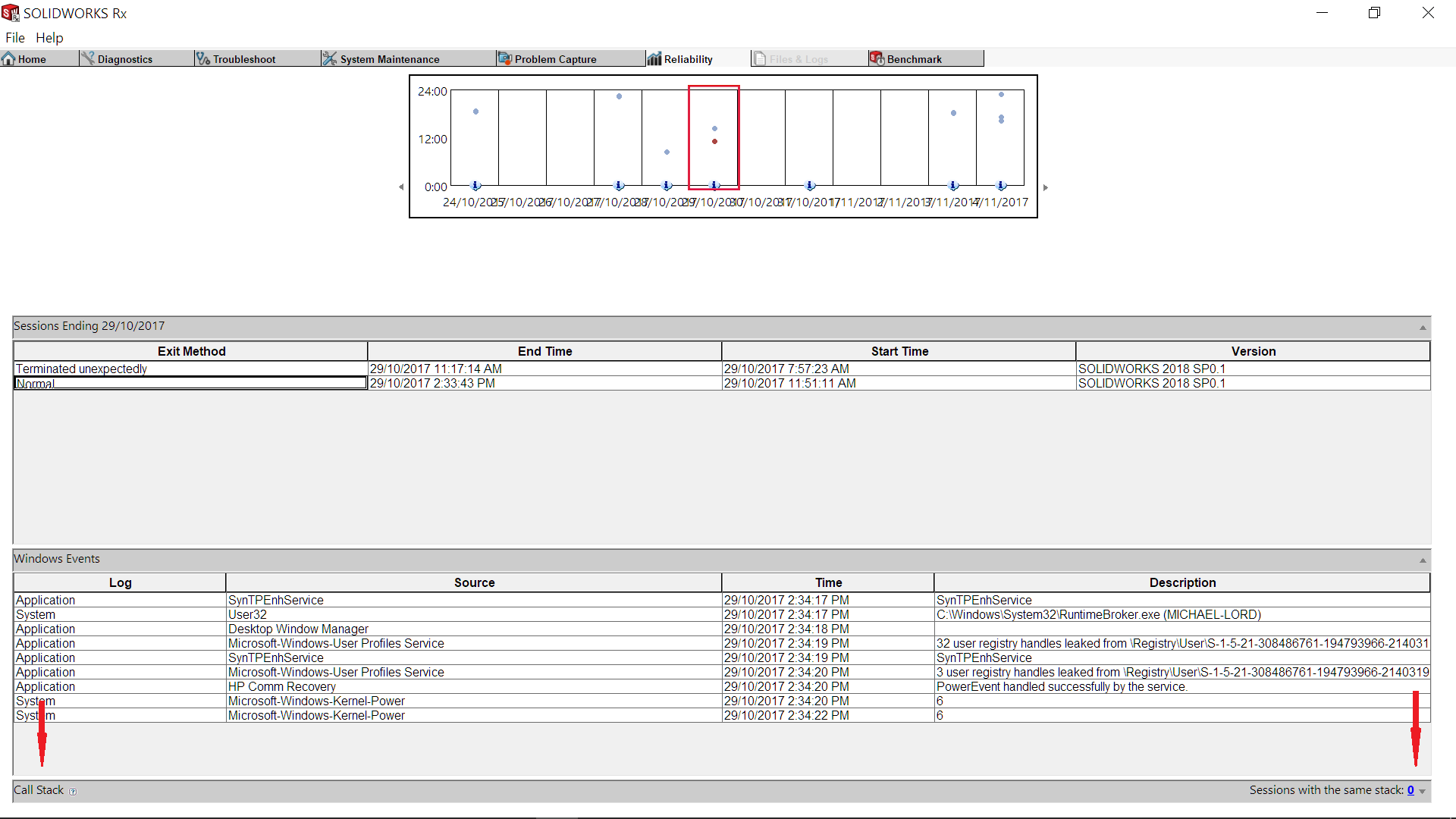The width and height of the screenshot is (1456, 819).
Task: Open the Help menu
Action: (49, 38)
